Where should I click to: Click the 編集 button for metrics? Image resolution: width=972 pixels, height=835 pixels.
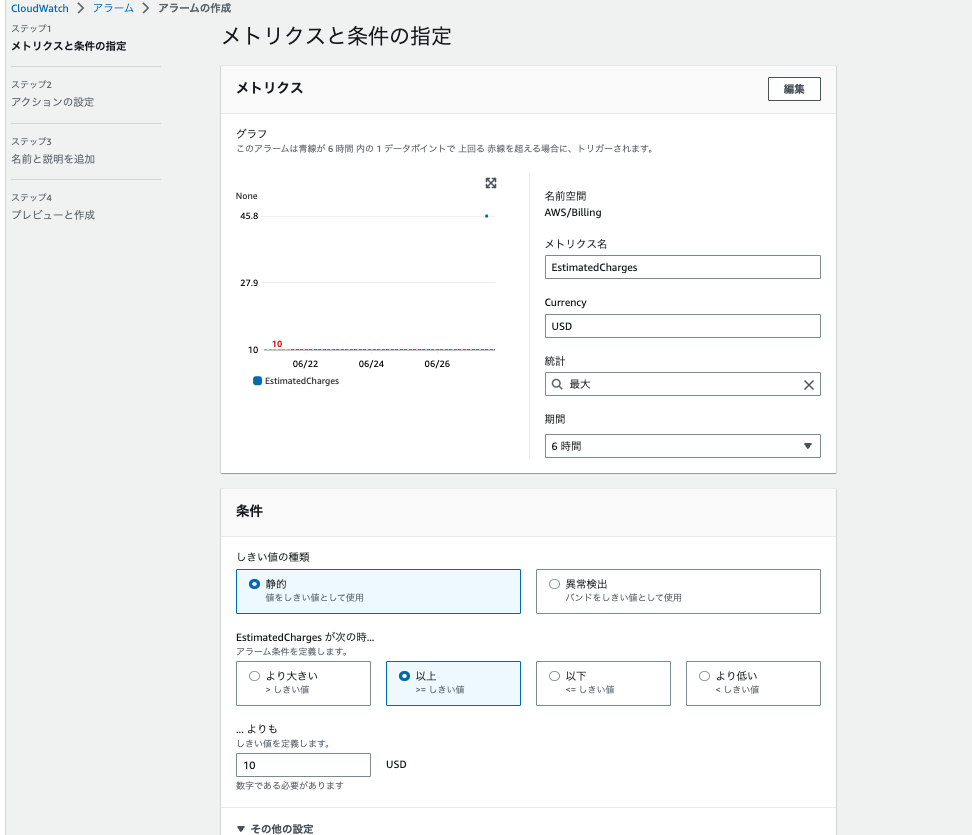pyautogui.click(x=793, y=89)
